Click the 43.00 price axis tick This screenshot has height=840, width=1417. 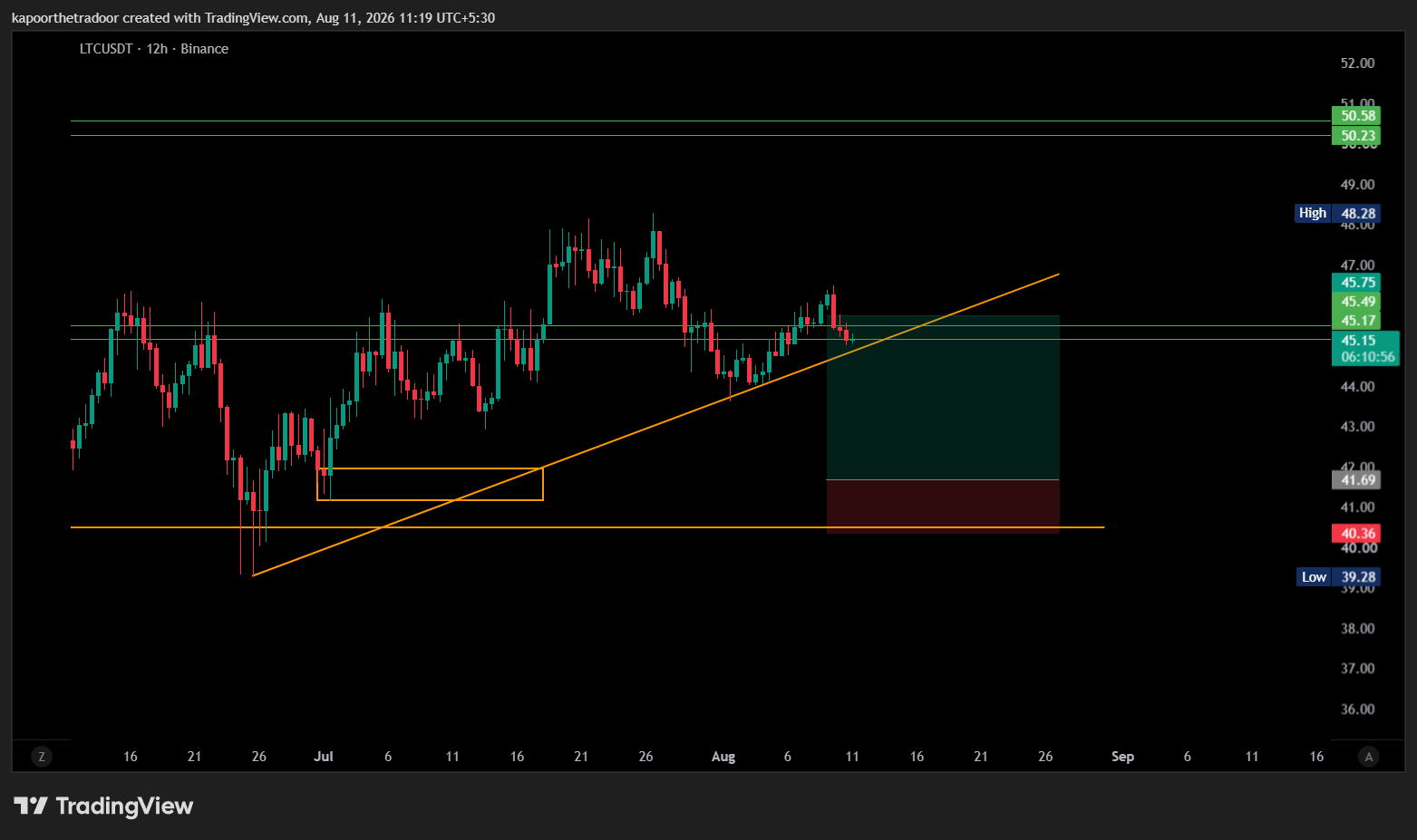coord(1357,427)
